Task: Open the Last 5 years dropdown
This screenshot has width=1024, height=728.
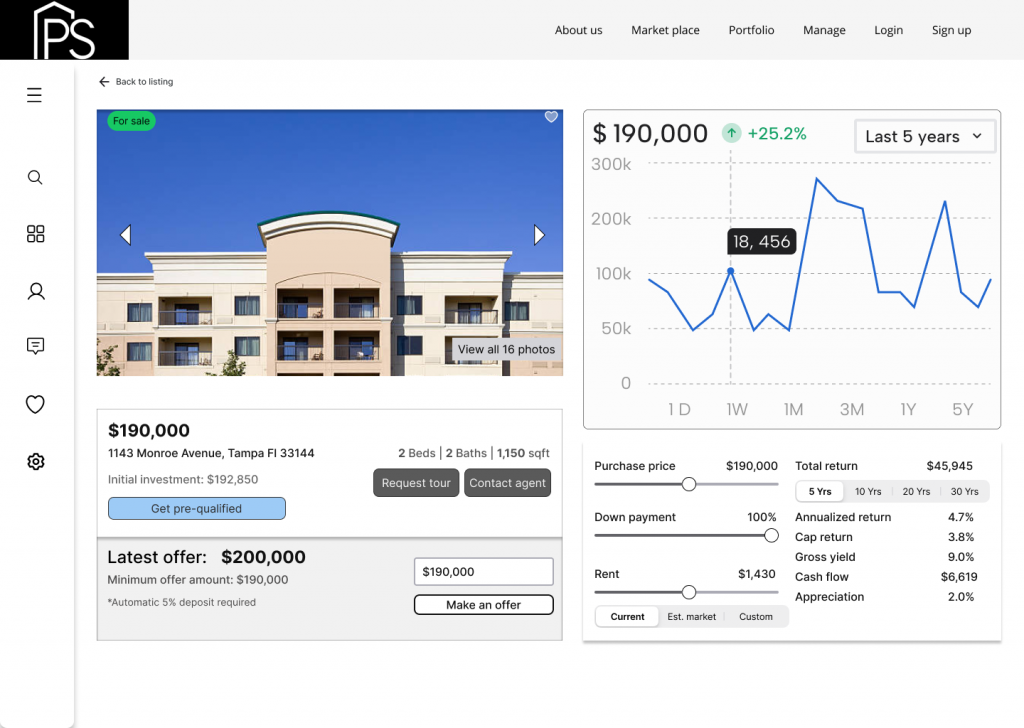Action: (x=924, y=136)
